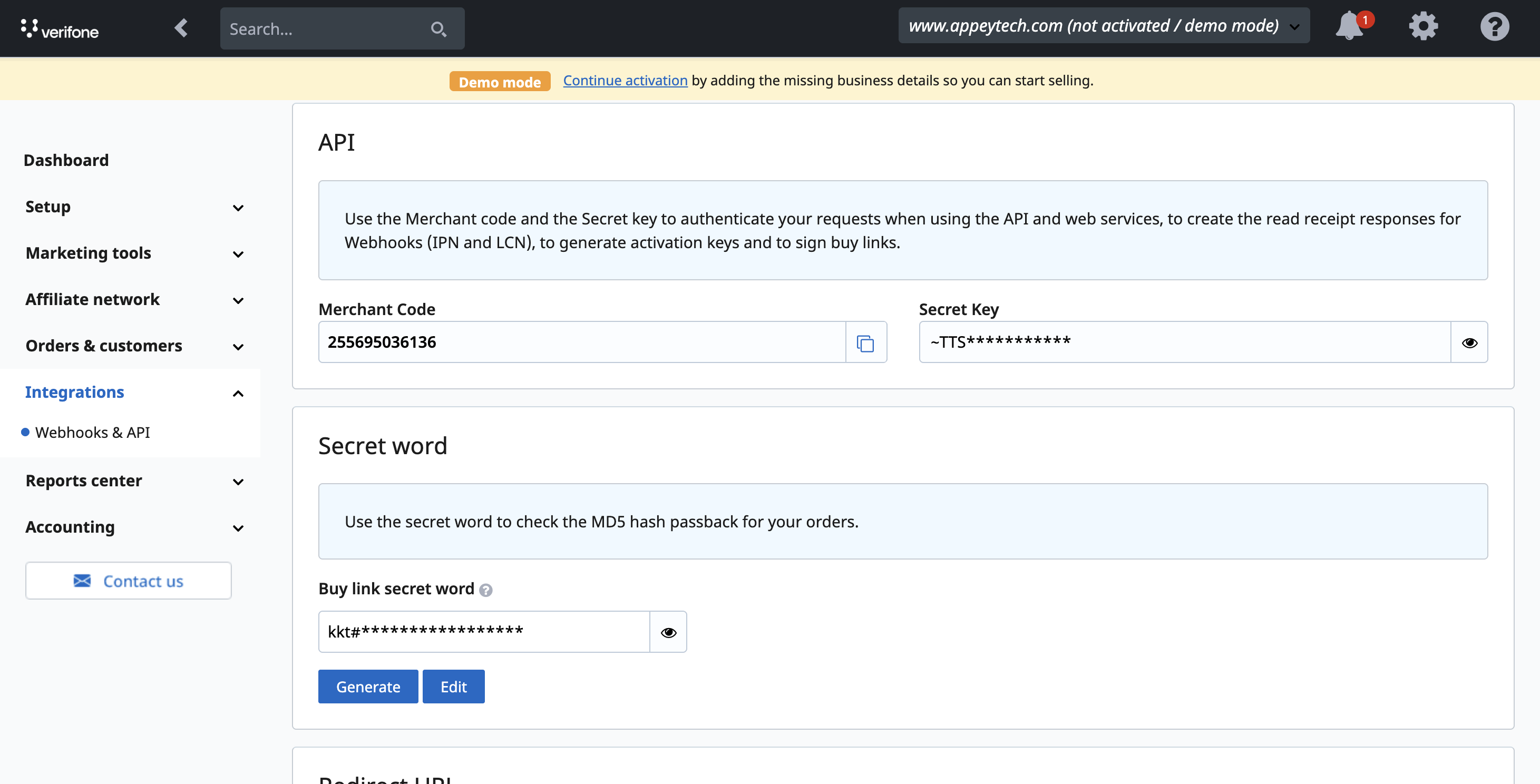The height and width of the screenshot is (784, 1540).
Task: Open notifications bell icon
Action: [x=1349, y=26]
